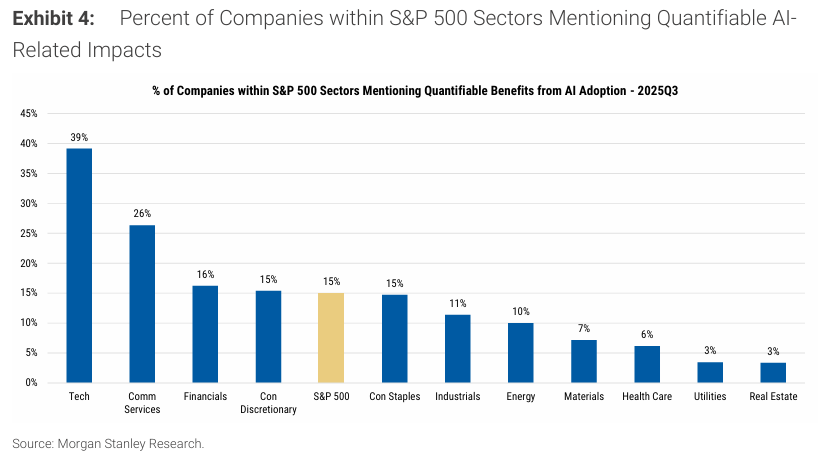This screenshot has width=819, height=468.
Task: Click the Utilities bar
Action: [710, 372]
